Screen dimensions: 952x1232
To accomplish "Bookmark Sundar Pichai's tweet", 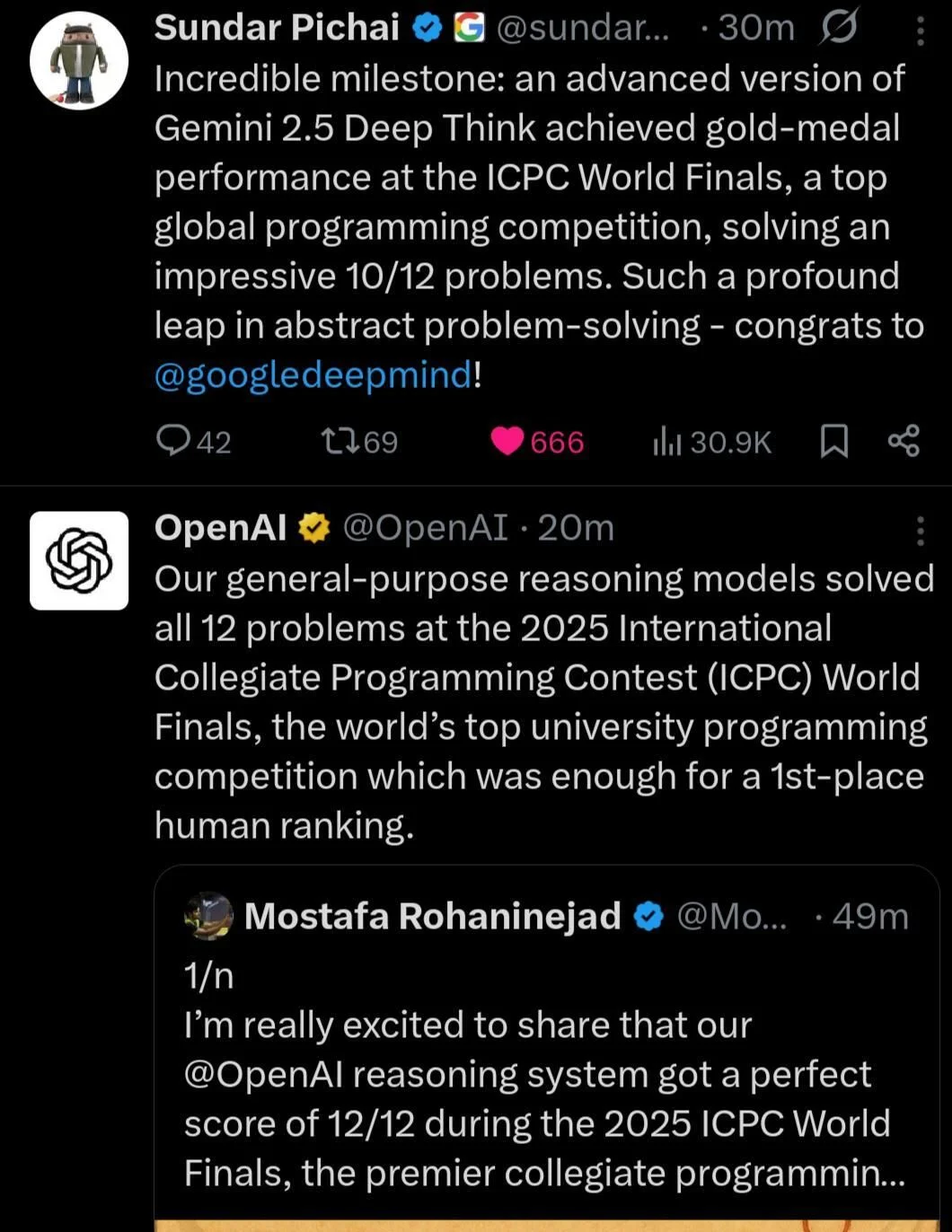I will click(x=834, y=441).
